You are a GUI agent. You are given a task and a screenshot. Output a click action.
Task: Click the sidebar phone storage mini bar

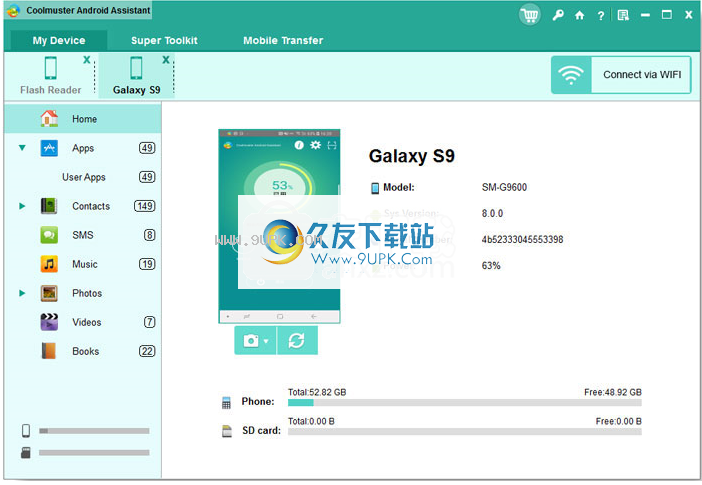click(94, 431)
